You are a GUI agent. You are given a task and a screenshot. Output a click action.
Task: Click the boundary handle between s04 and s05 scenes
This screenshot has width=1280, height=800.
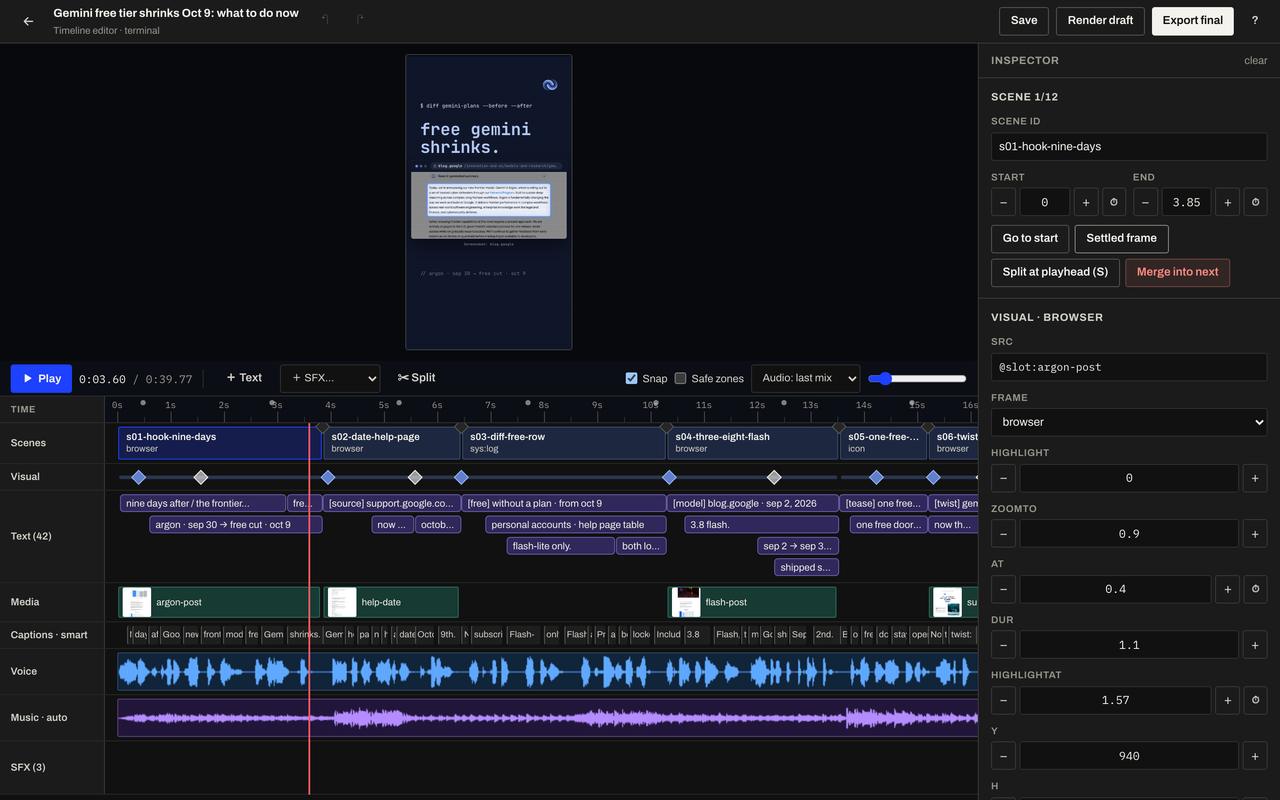pos(839,428)
